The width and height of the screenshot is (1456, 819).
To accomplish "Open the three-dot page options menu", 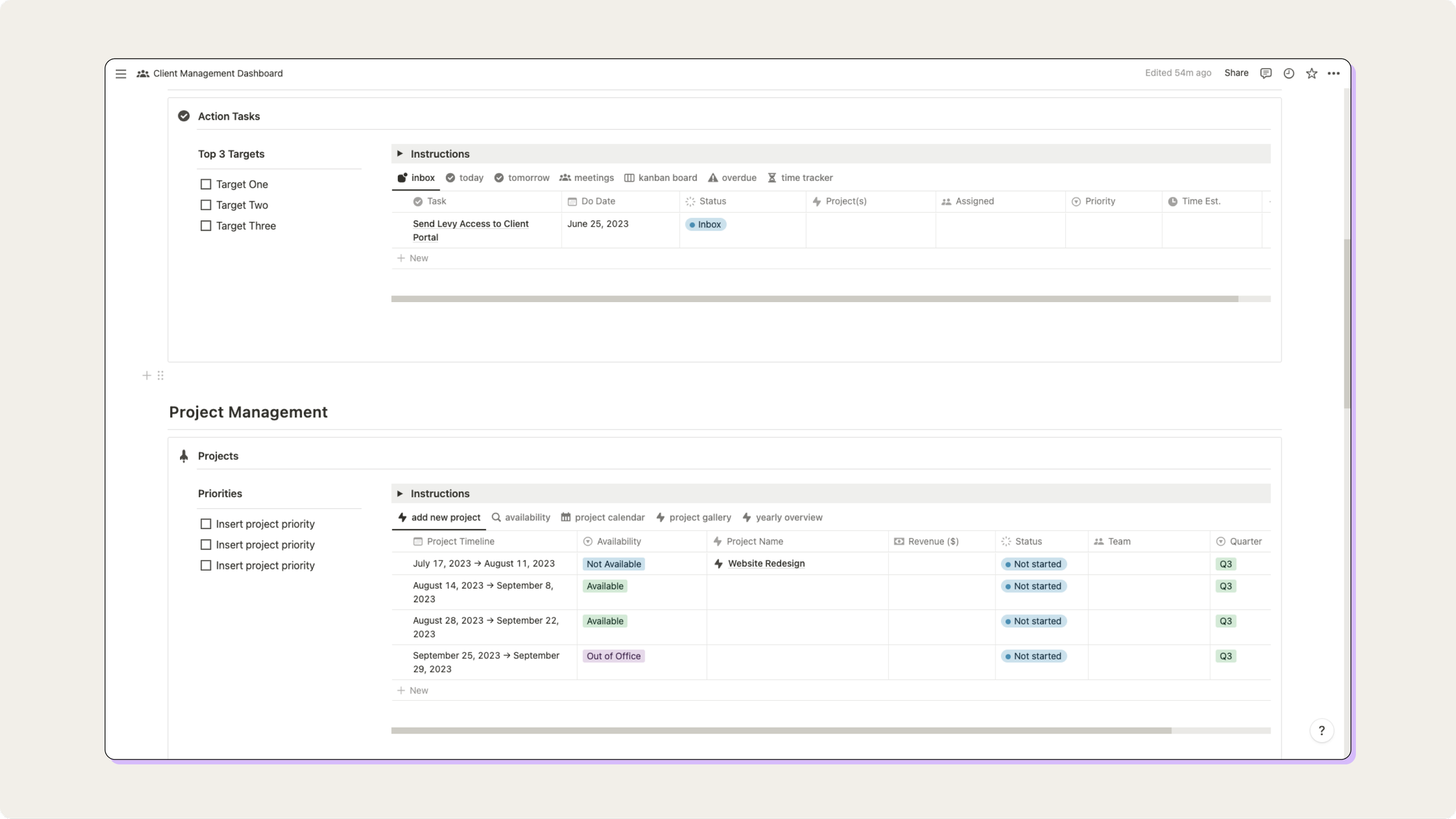I will pos(1334,73).
